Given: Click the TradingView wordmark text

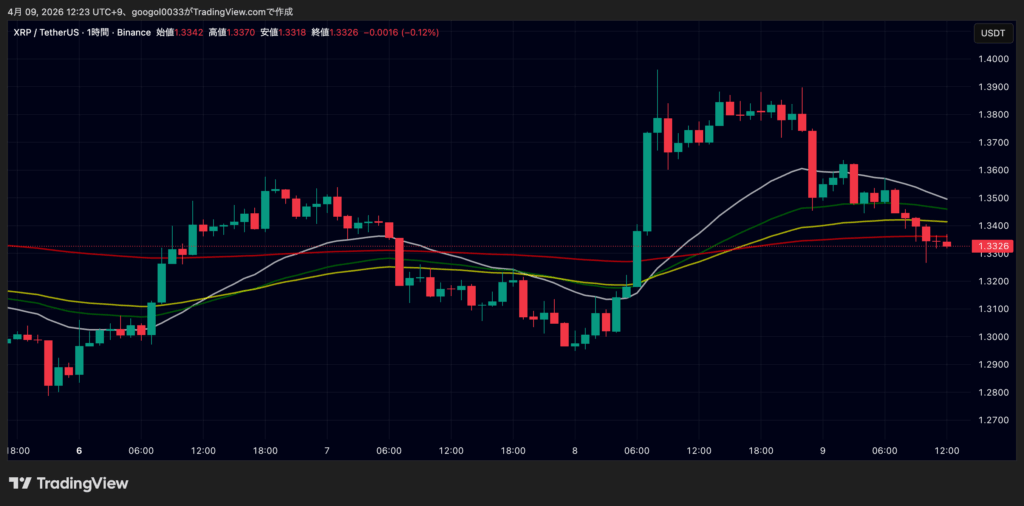Looking at the screenshot, I should (82, 484).
